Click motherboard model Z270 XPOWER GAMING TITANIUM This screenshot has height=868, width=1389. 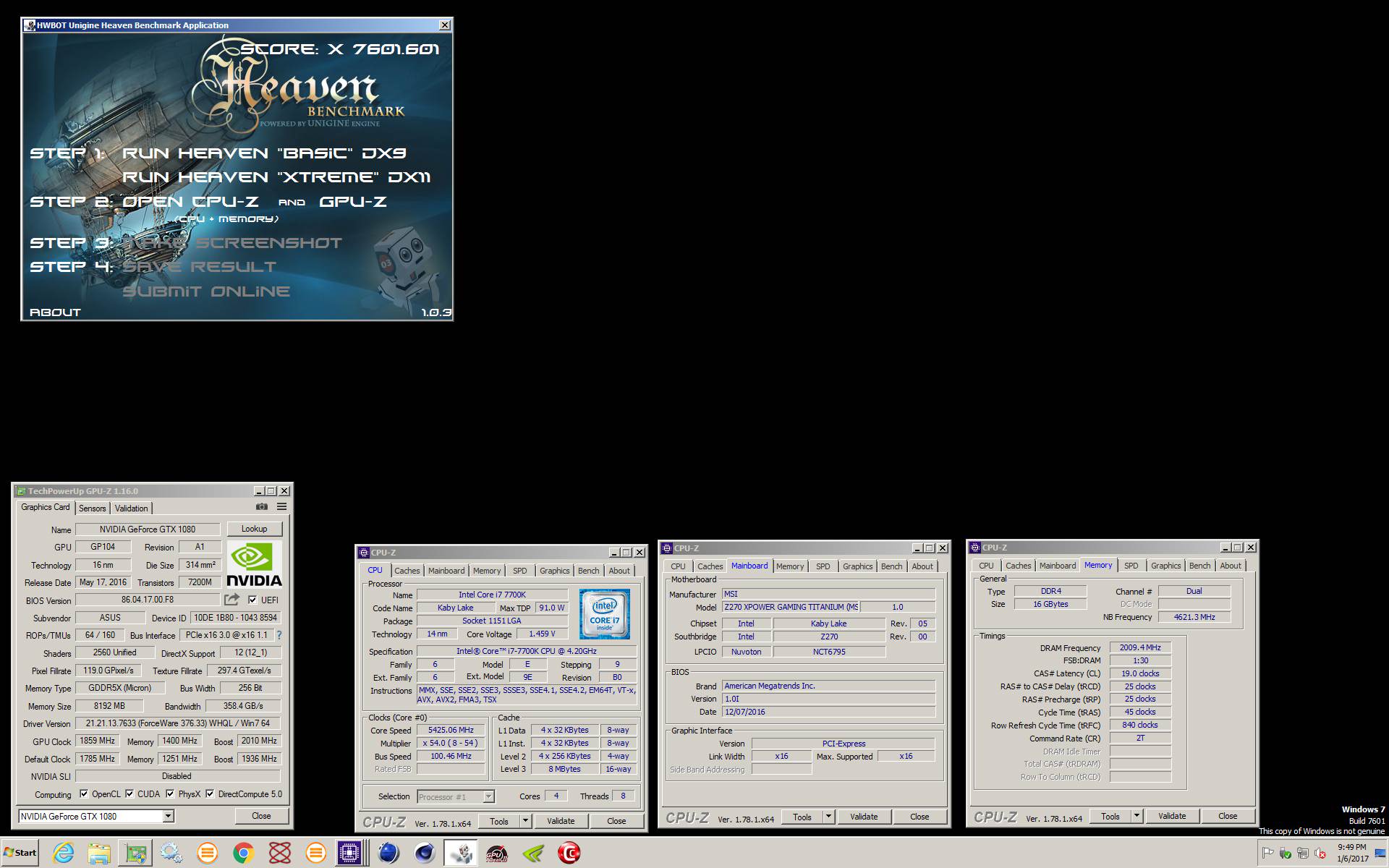pyautogui.click(x=791, y=607)
